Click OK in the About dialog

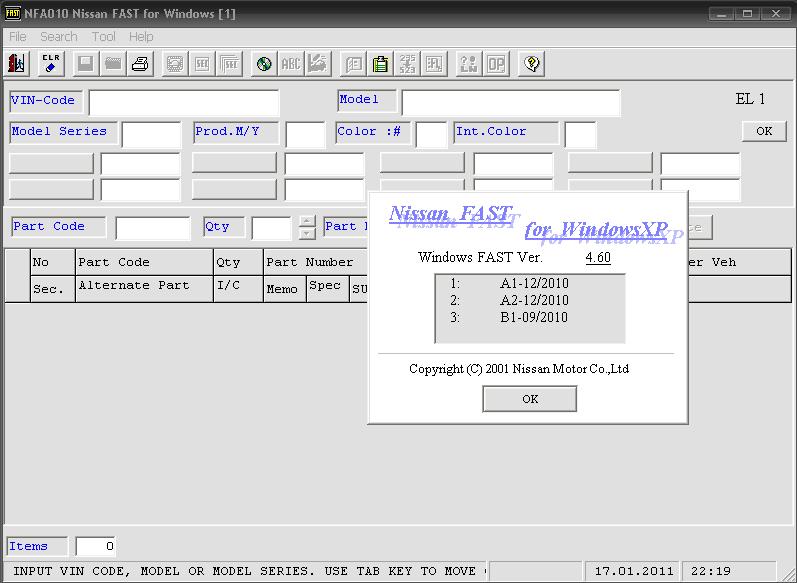[530, 399]
